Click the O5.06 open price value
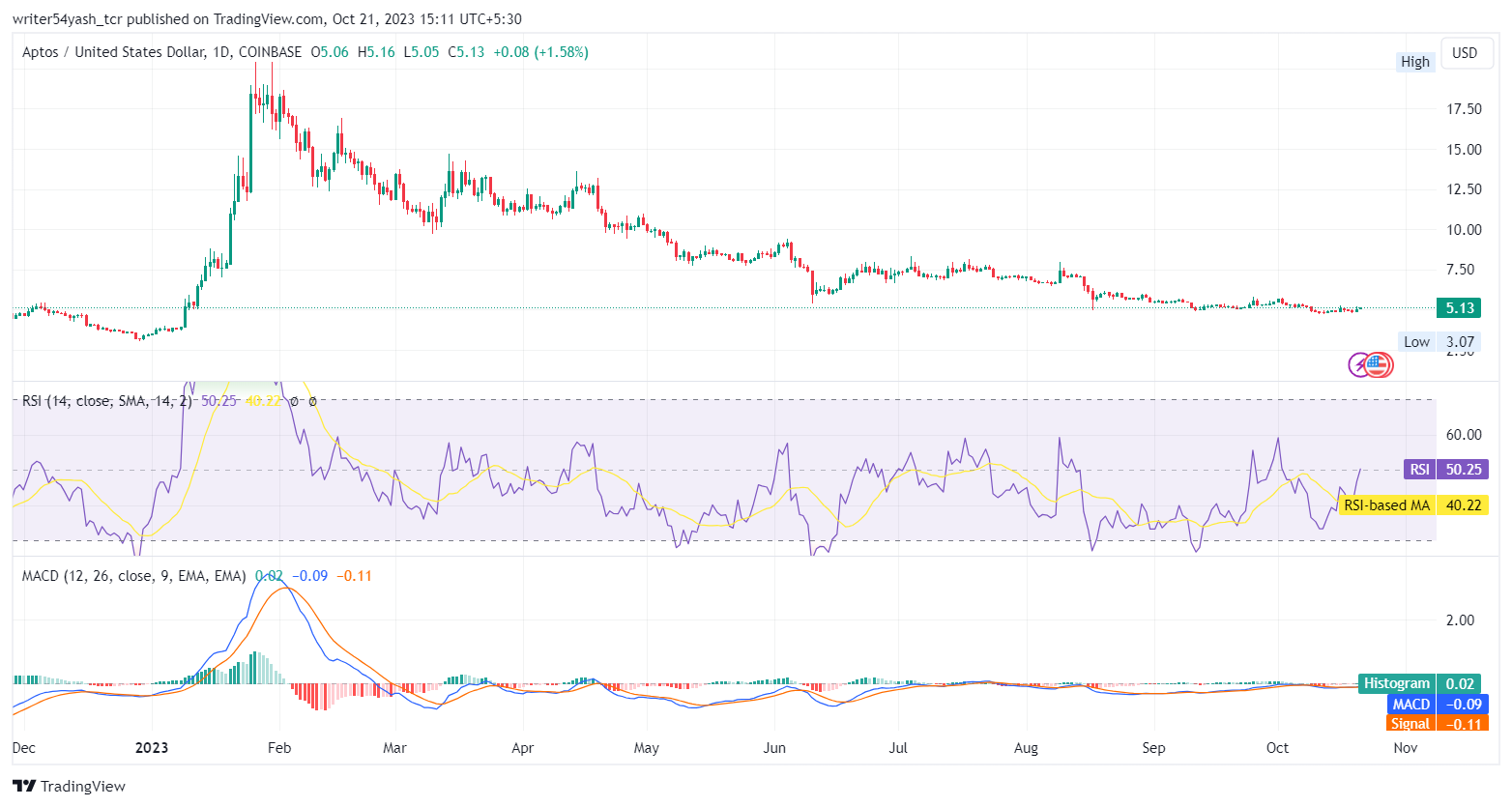Screen dimensions: 1512x807 pyautogui.click(x=330, y=52)
